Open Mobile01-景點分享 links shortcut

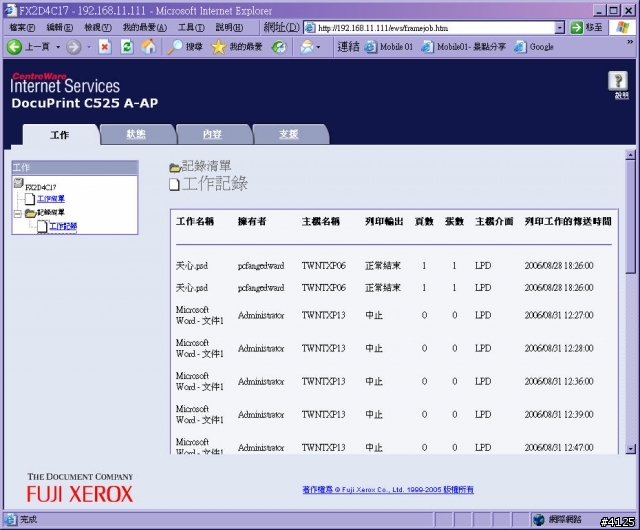tap(463, 47)
